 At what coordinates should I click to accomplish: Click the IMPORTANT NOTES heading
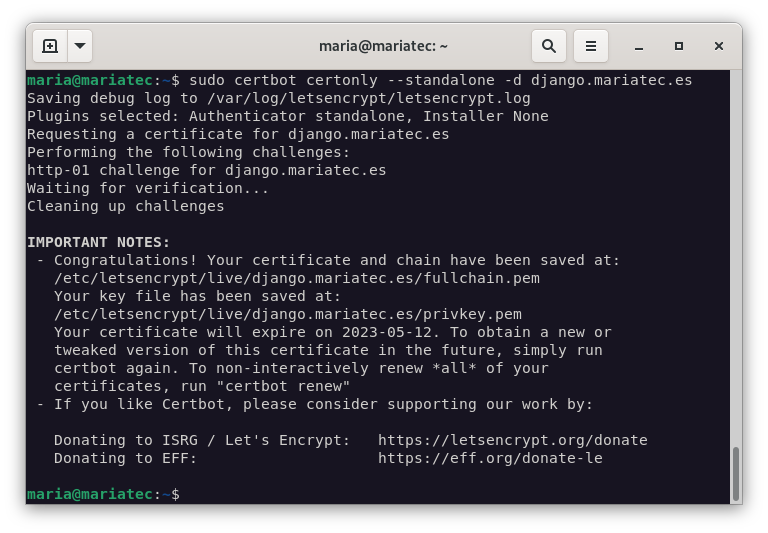click(x=98, y=242)
